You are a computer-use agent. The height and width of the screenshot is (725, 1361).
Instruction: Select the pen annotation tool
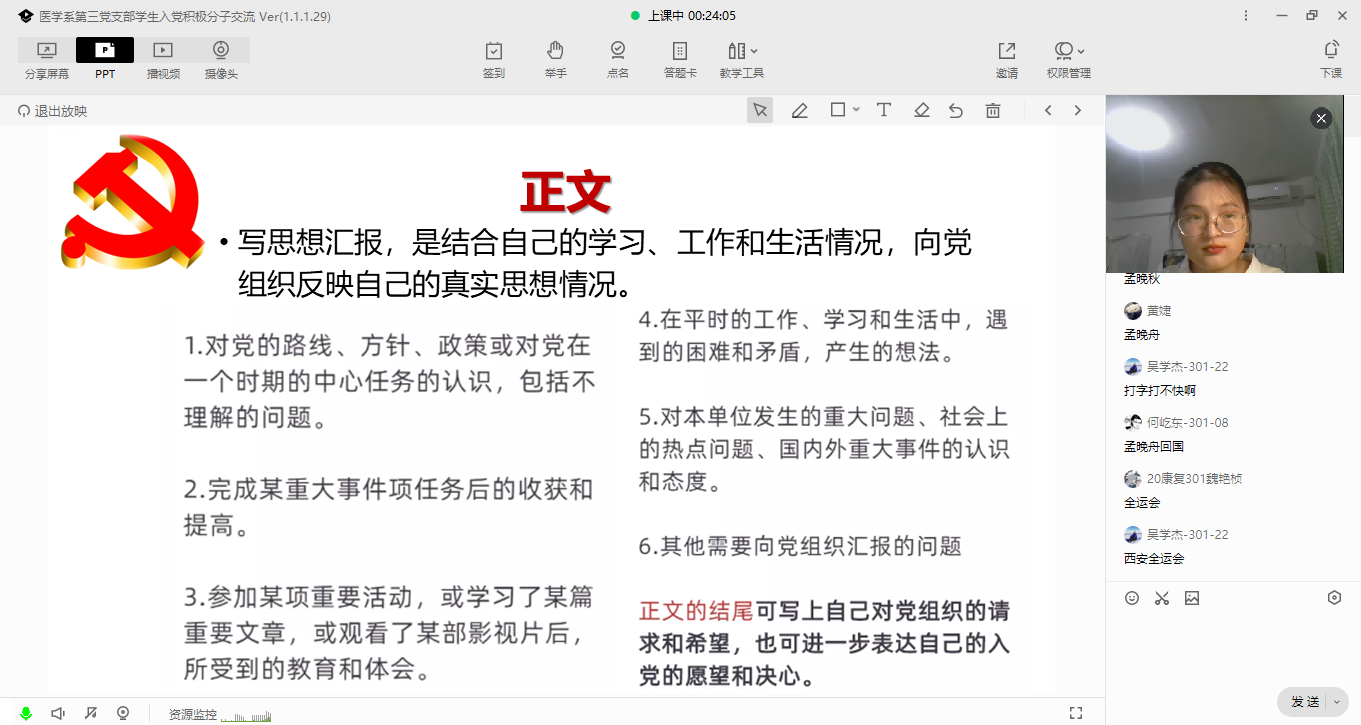pyautogui.click(x=799, y=111)
